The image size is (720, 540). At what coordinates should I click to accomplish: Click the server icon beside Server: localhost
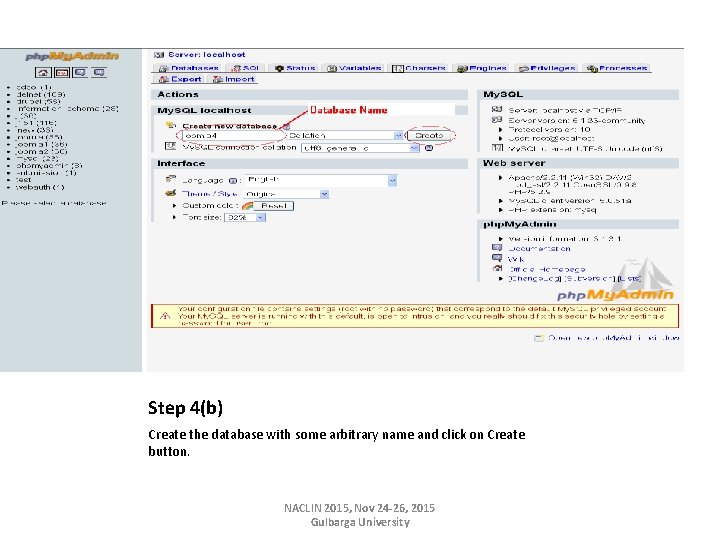(x=159, y=55)
